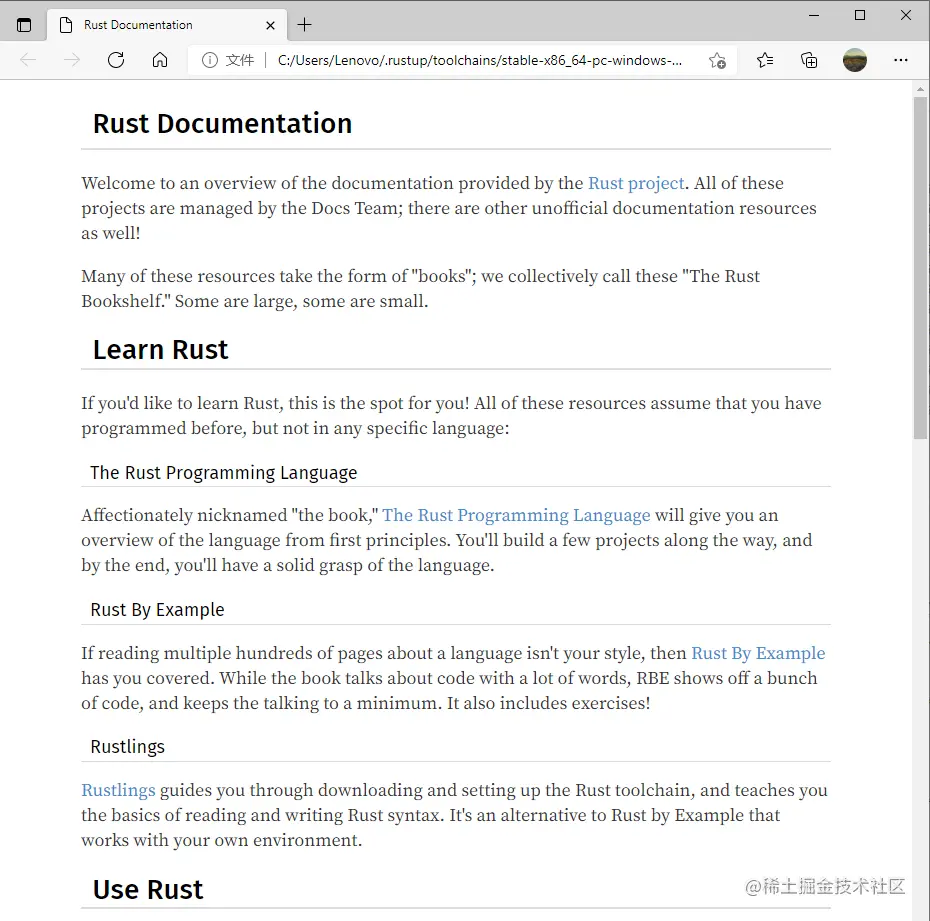Go forward with the forward arrow
The width and height of the screenshot is (930, 921).
(x=72, y=60)
